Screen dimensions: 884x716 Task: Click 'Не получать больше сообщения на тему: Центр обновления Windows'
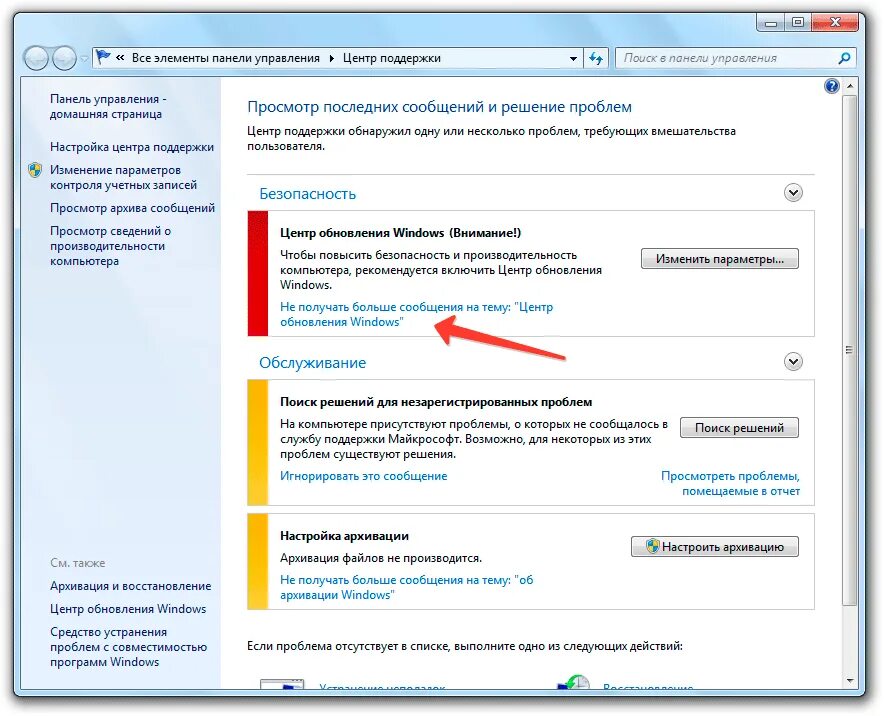(x=417, y=315)
